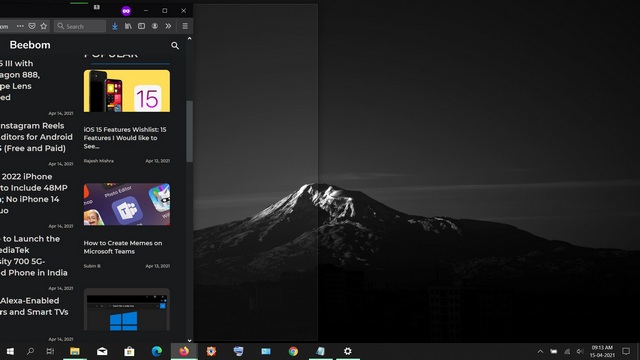Open the Mail app on taskbar
Image resolution: width=640 pixels, height=360 pixels.
point(102,351)
